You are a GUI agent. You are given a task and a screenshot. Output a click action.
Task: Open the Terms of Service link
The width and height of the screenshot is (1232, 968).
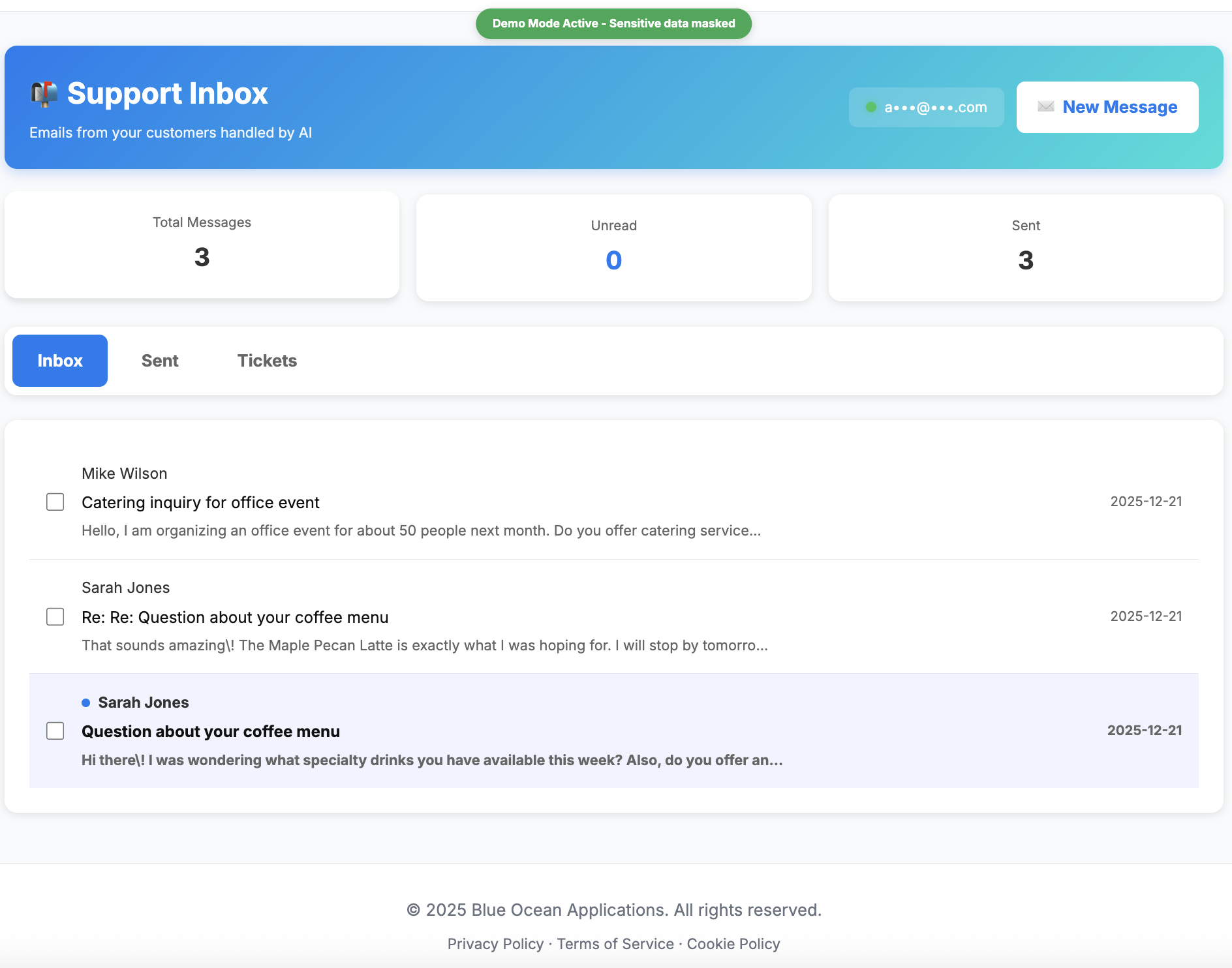(615, 944)
